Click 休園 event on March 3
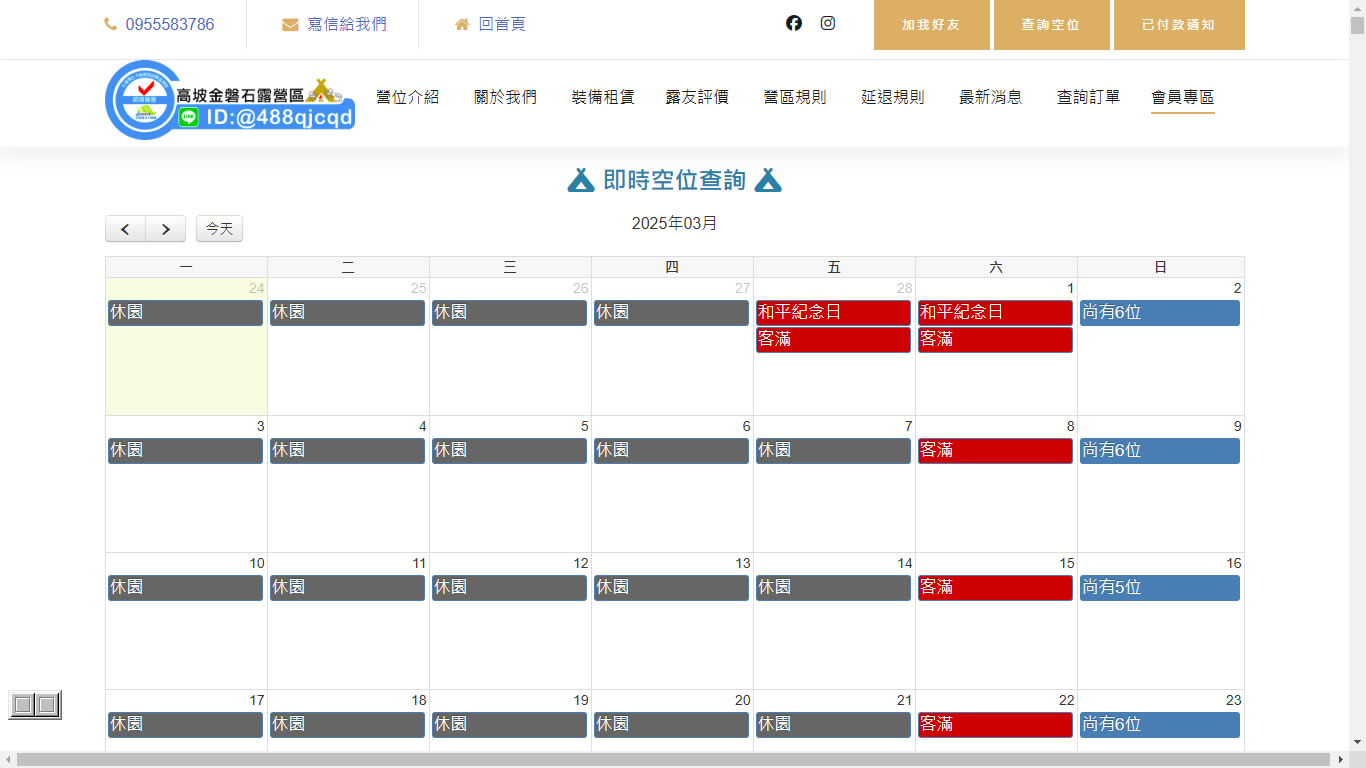The height and width of the screenshot is (768, 1366). coord(186,451)
